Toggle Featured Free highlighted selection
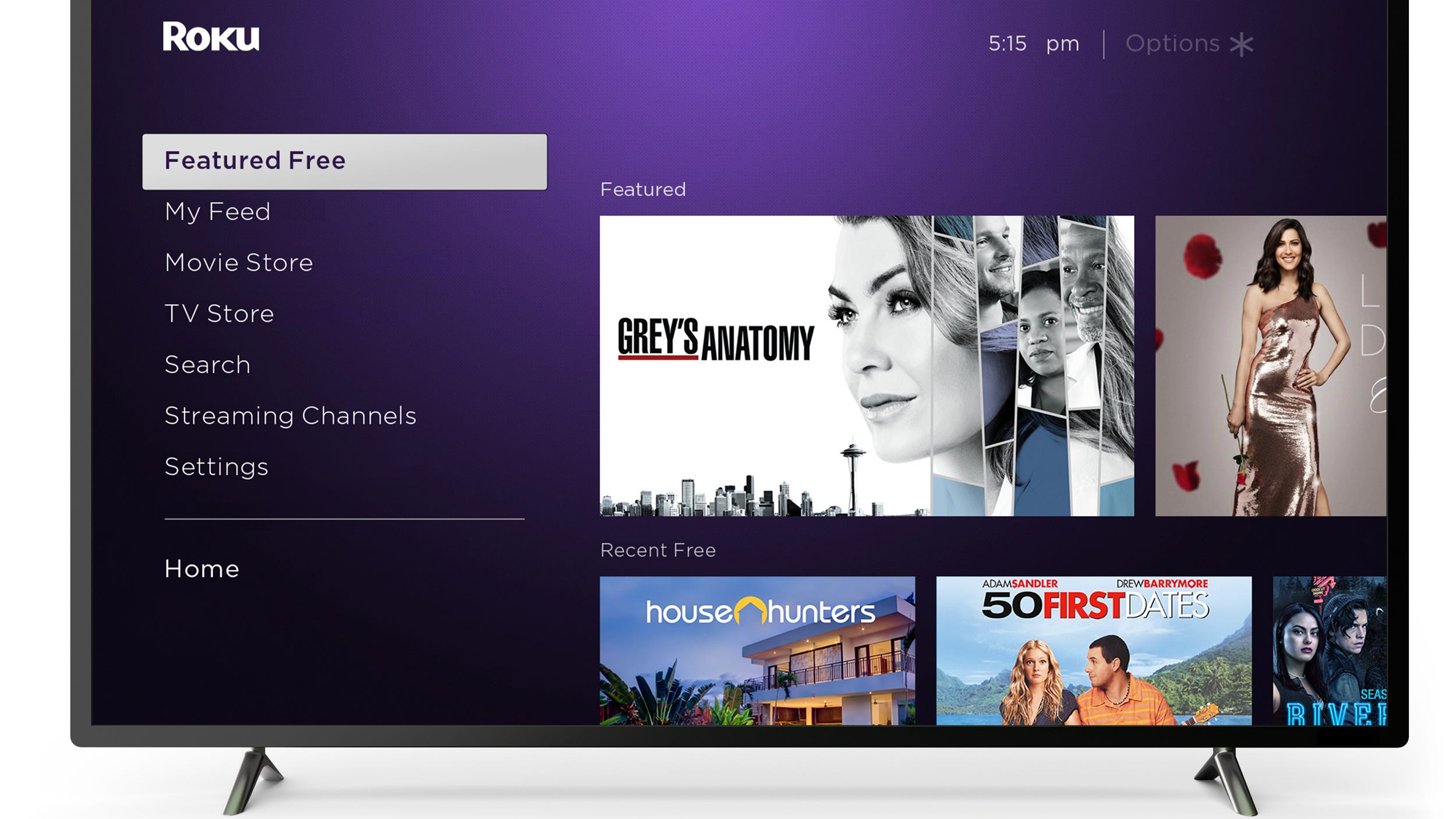 [x=344, y=160]
